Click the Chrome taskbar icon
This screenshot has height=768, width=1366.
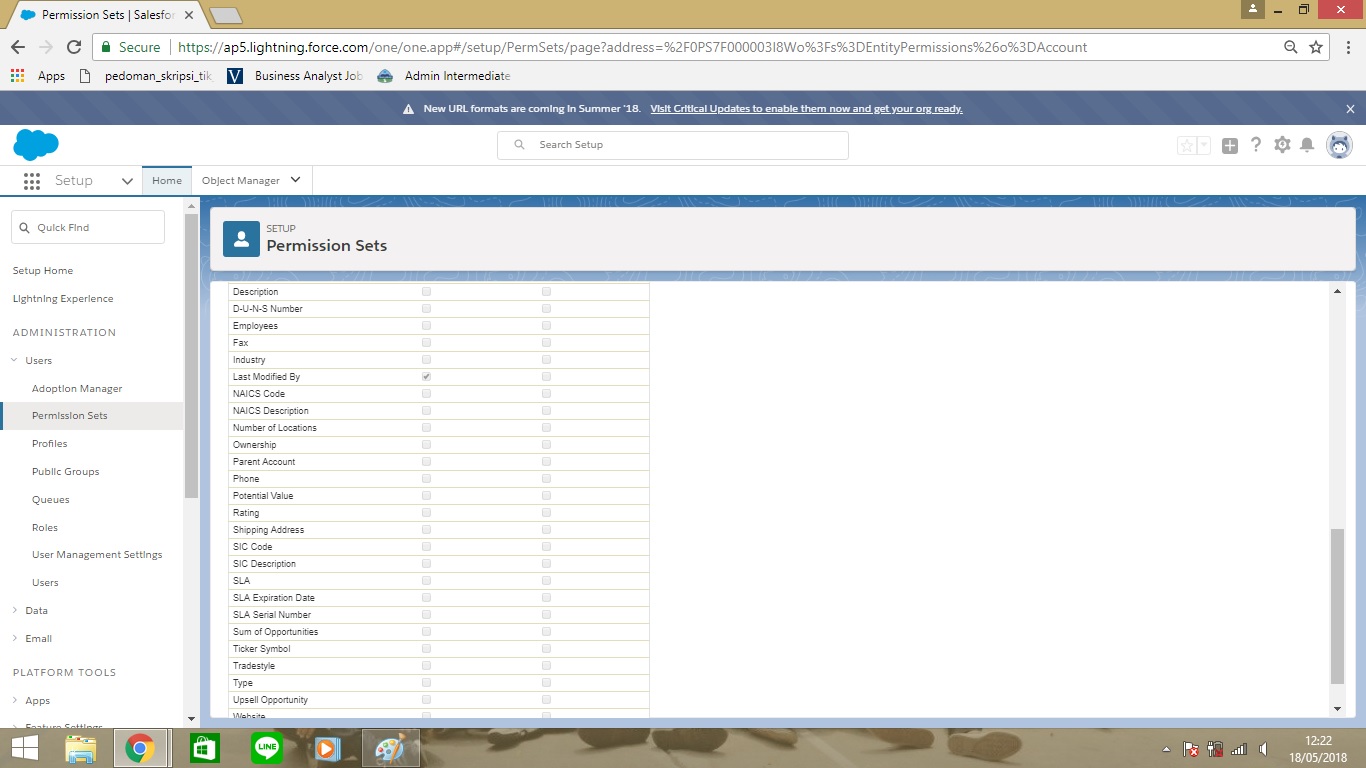pos(140,748)
